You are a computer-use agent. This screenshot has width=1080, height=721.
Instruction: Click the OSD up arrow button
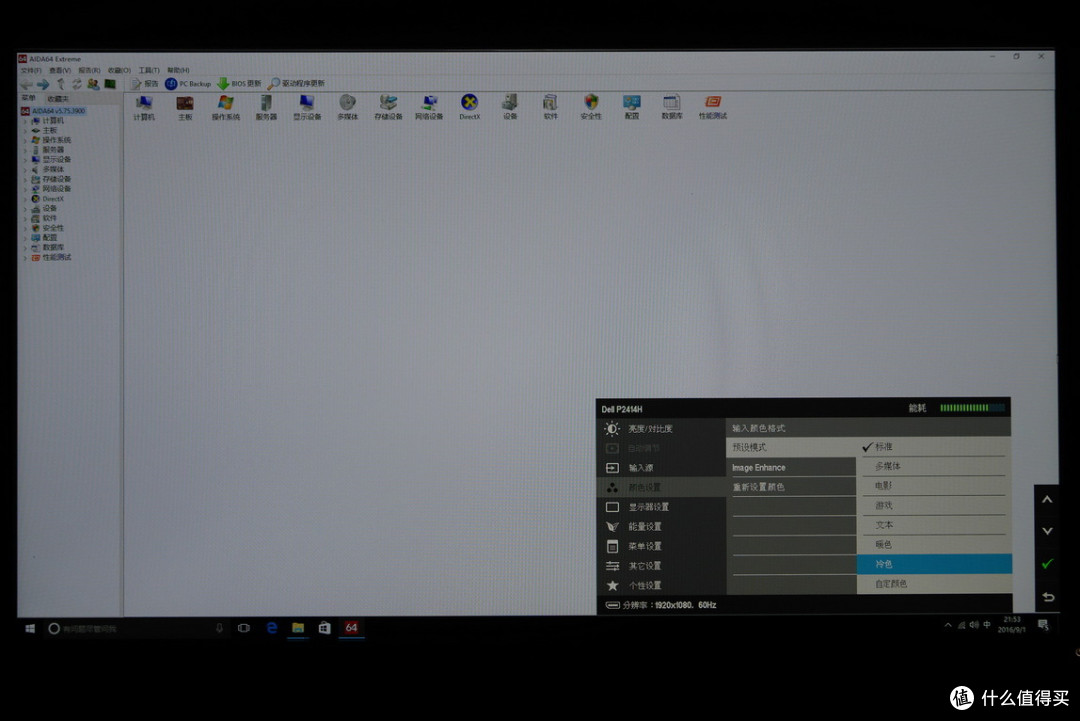pyautogui.click(x=1047, y=500)
